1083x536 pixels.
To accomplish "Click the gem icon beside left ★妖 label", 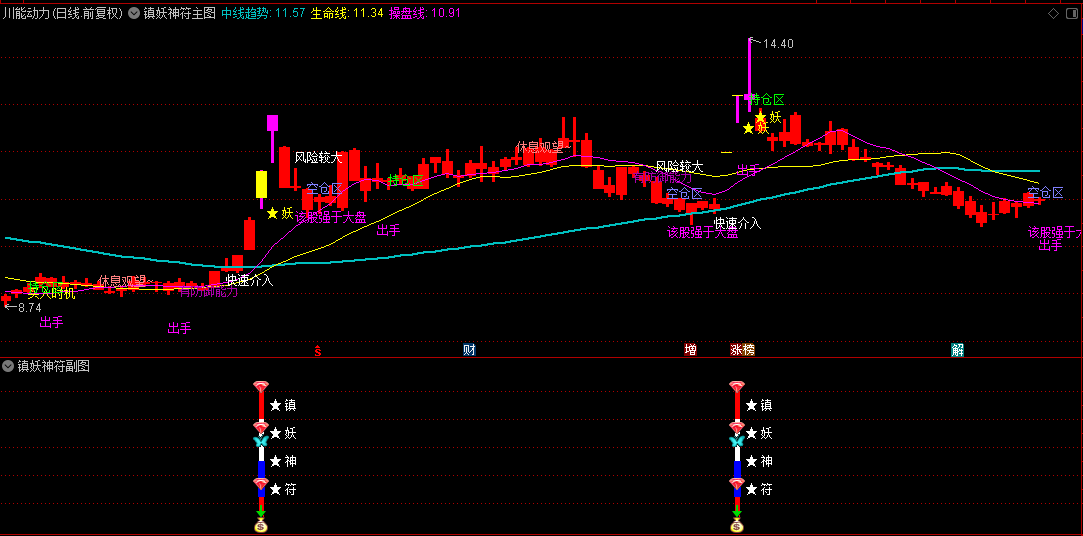I will [260, 428].
